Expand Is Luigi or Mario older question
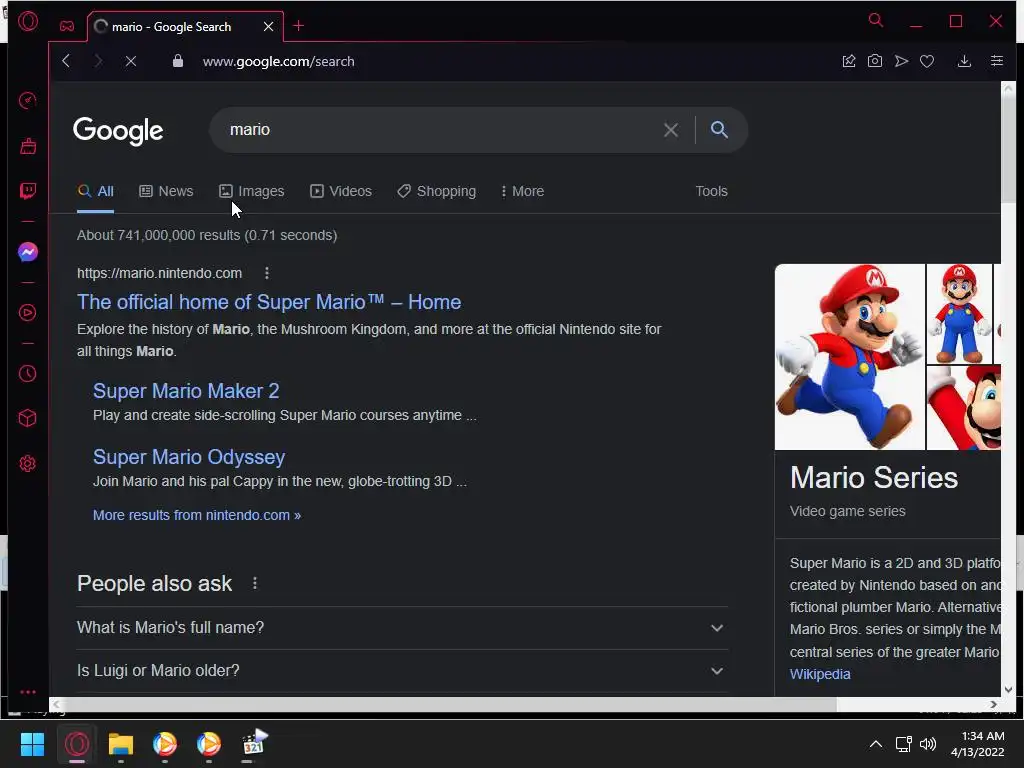Viewport: 1024px width, 768px height. click(402, 671)
